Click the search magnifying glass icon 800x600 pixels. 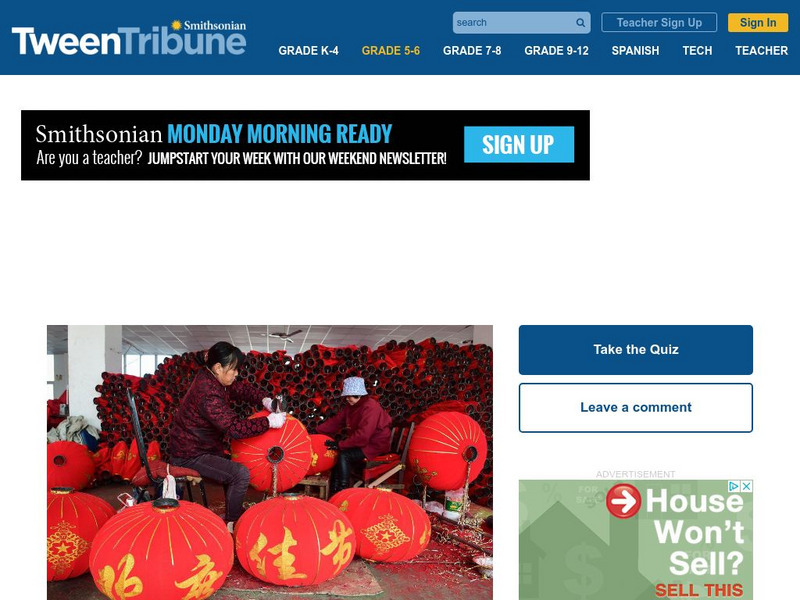click(x=580, y=23)
